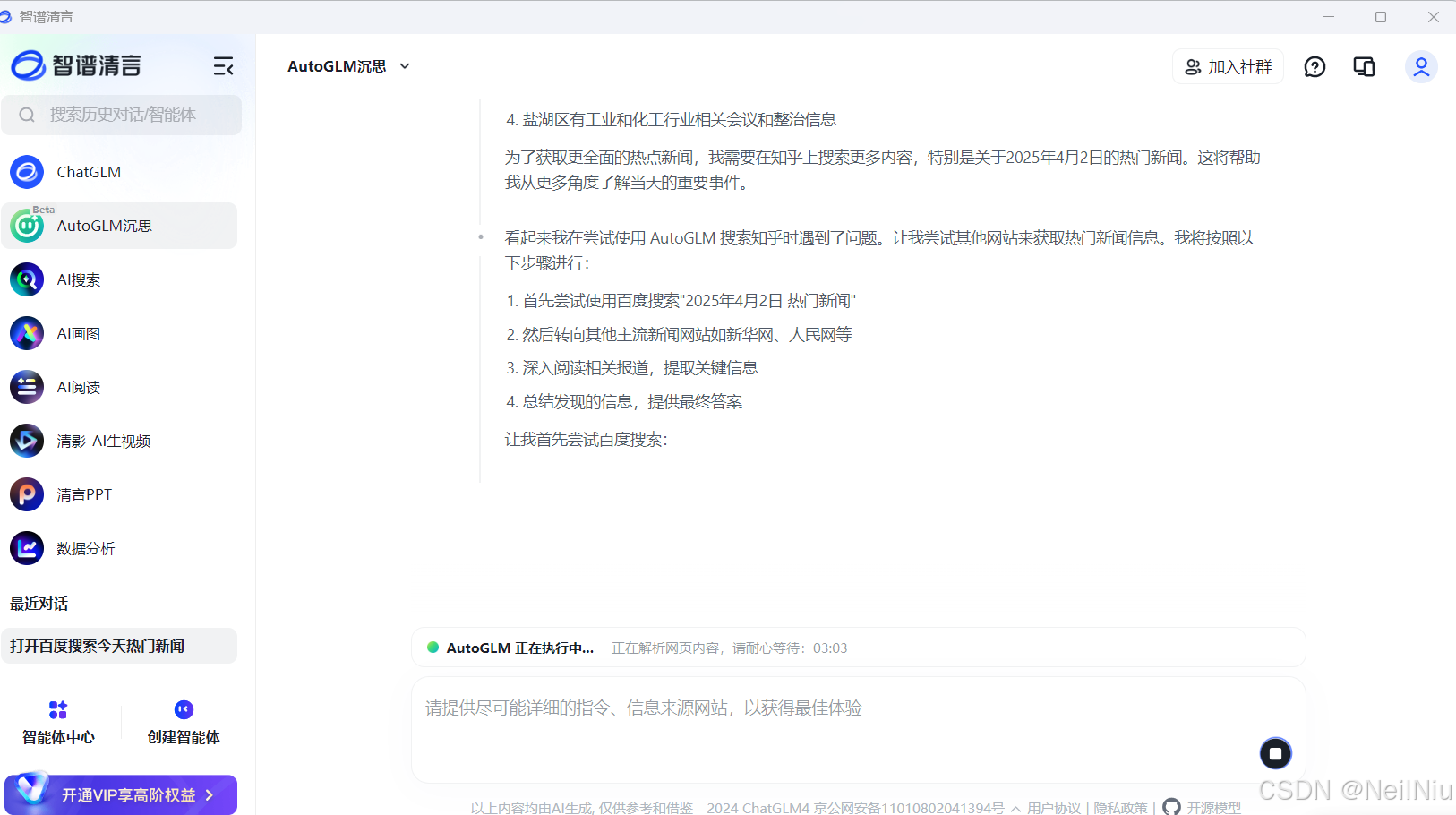Click the multi-device screen icon in header
1456x815 pixels.
(x=1364, y=67)
